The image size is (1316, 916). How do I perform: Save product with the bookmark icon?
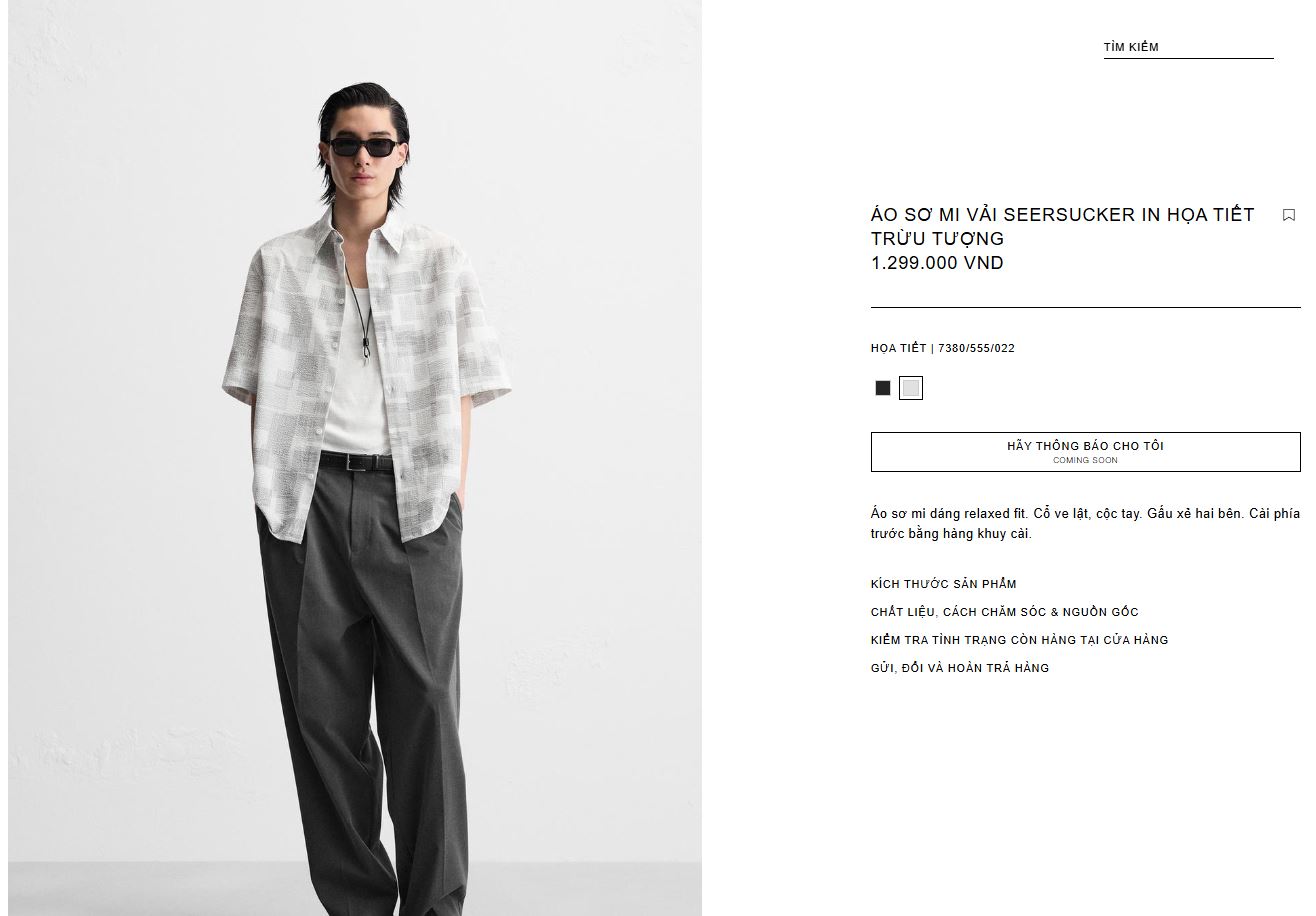[1289, 215]
